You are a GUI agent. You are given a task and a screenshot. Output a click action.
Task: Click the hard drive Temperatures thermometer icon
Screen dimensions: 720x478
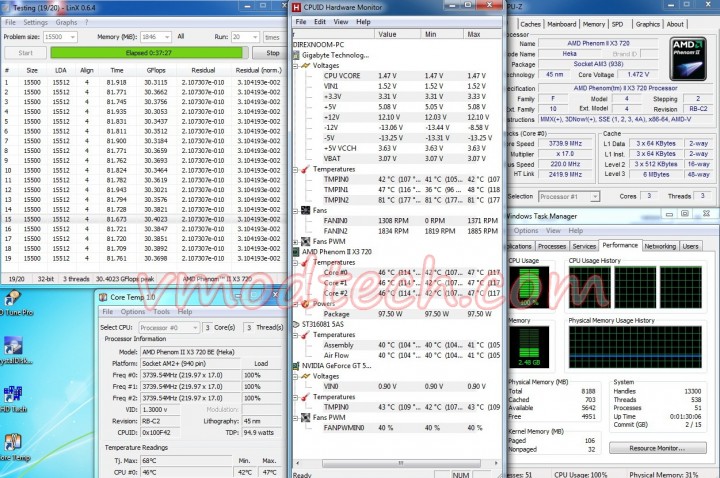[x=305, y=335]
